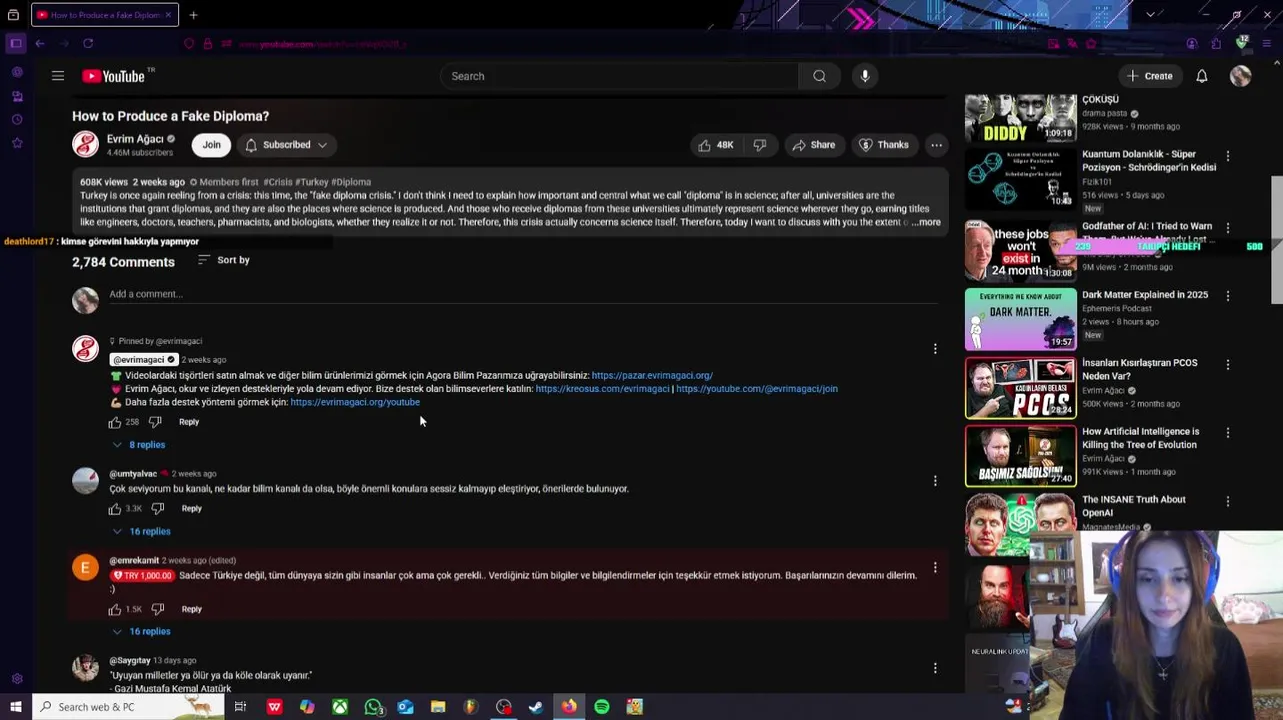Open the evrimagaci.org/youtube link
Image resolution: width=1283 pixels, height=720 pixels.
pyautogui.click(x=355, y=402)
